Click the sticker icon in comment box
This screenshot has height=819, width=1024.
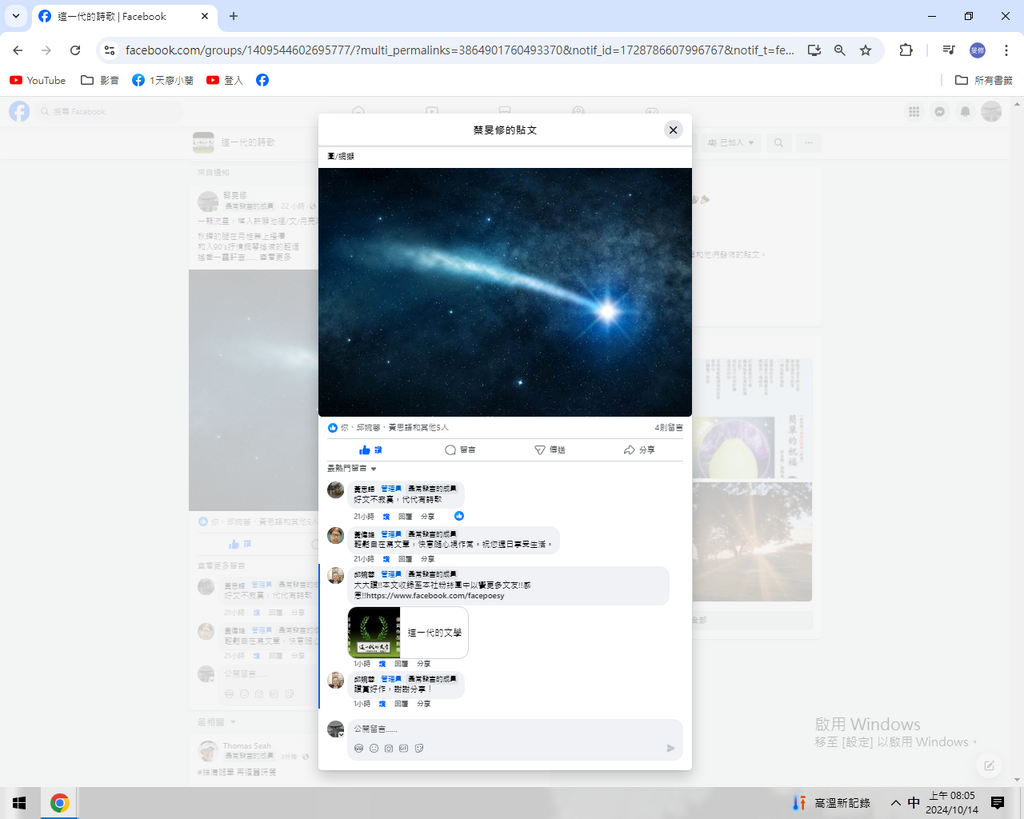(x=419, y=748)
